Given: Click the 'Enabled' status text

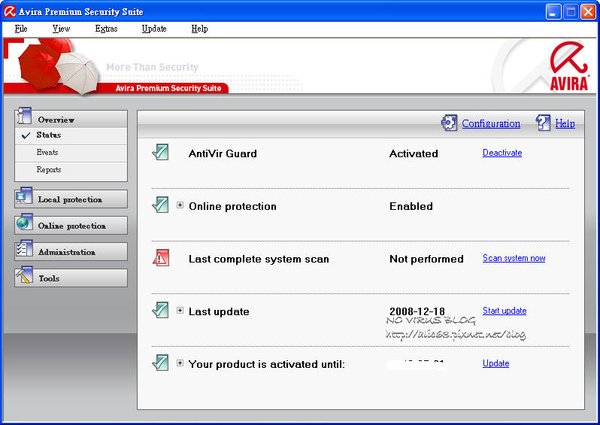Looking at the screenshot, I should 411,206.
